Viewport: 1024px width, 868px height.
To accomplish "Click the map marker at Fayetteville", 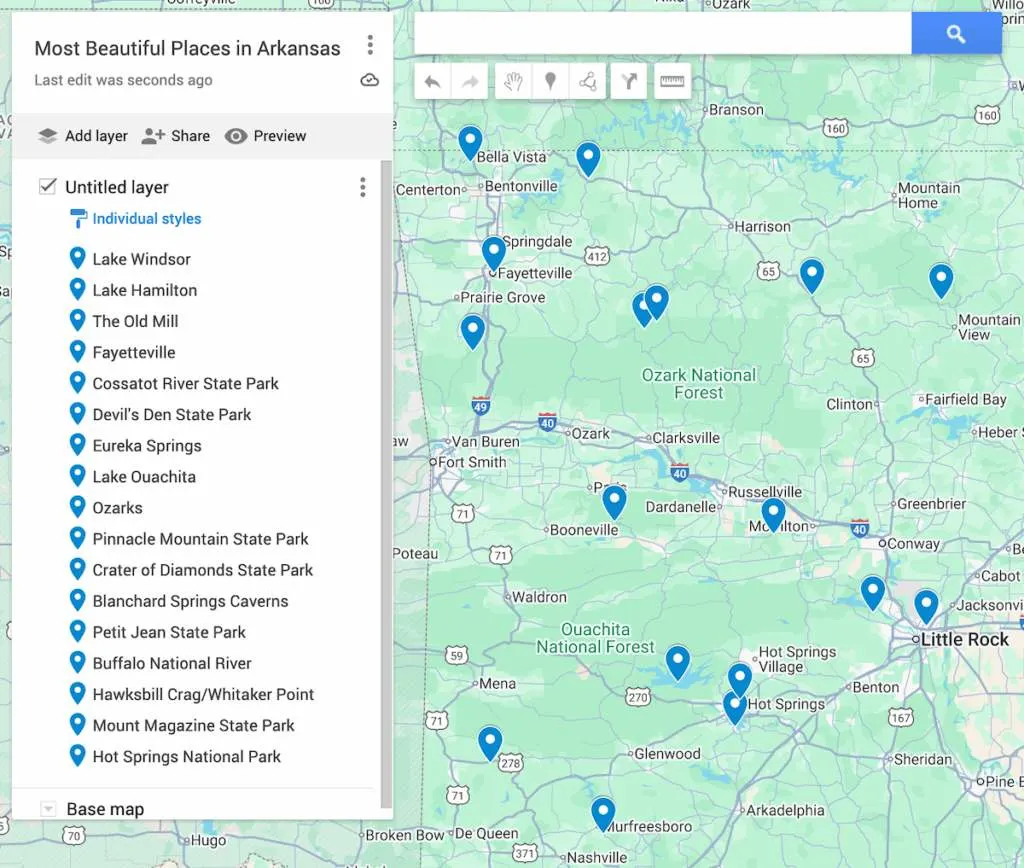I will click(494, 253).
